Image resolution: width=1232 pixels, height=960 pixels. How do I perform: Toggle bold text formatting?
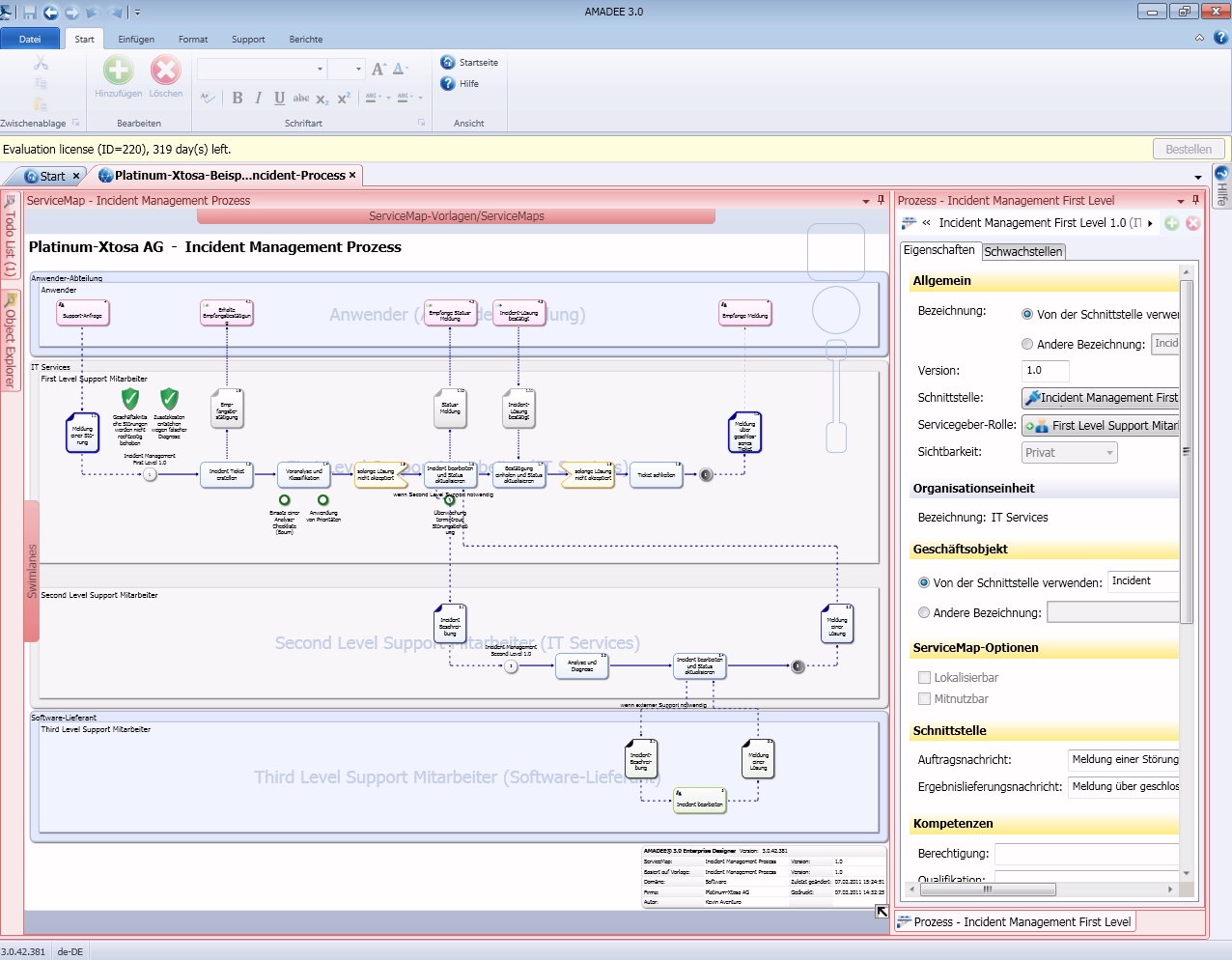(238, 98)
